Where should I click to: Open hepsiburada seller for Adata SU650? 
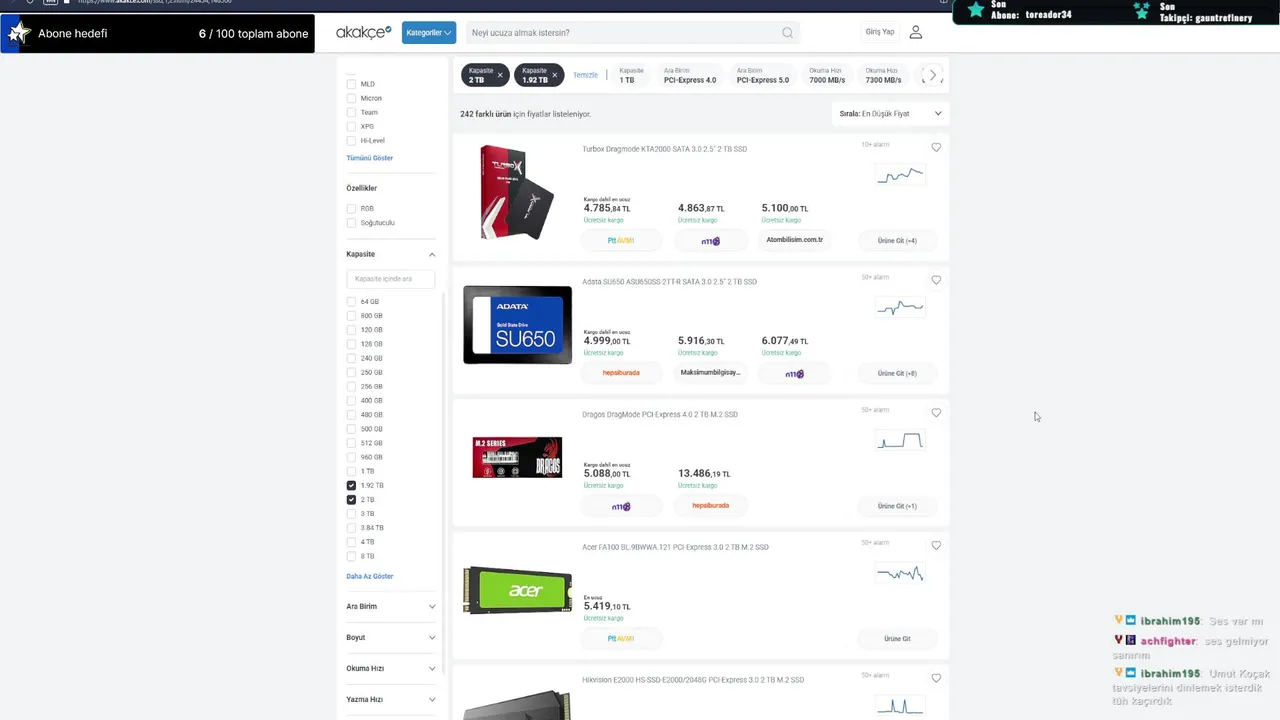coord(621,373)
